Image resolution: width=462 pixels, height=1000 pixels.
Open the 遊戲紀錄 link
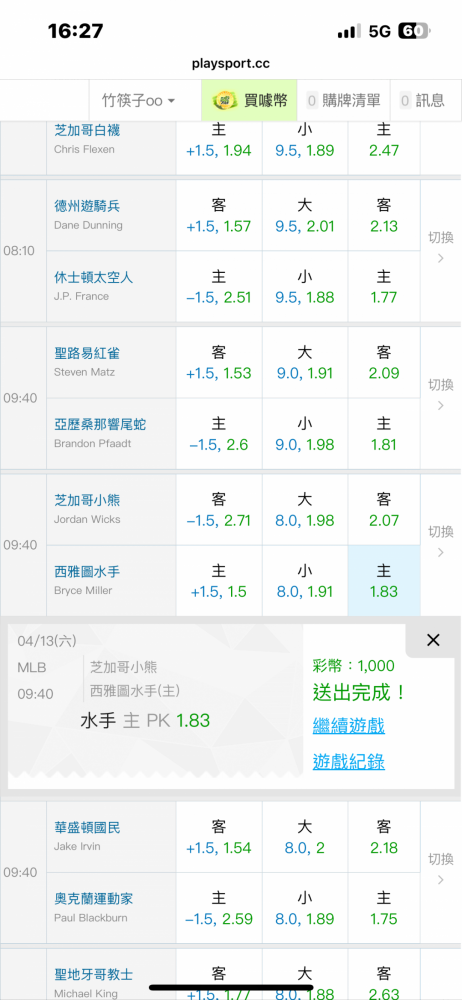[348, 761]
